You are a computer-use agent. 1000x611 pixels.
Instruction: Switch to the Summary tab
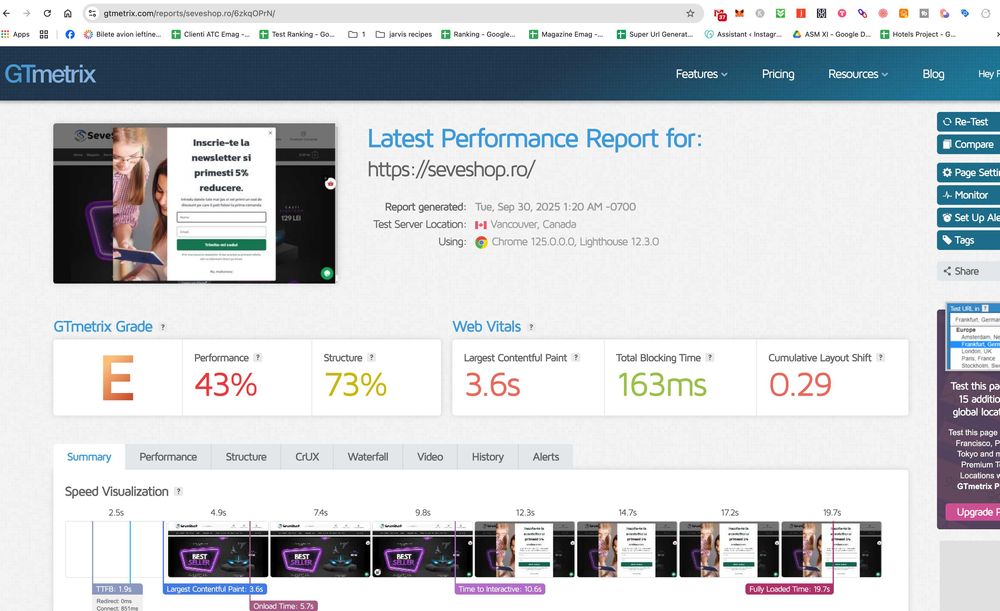pos(89,457)
